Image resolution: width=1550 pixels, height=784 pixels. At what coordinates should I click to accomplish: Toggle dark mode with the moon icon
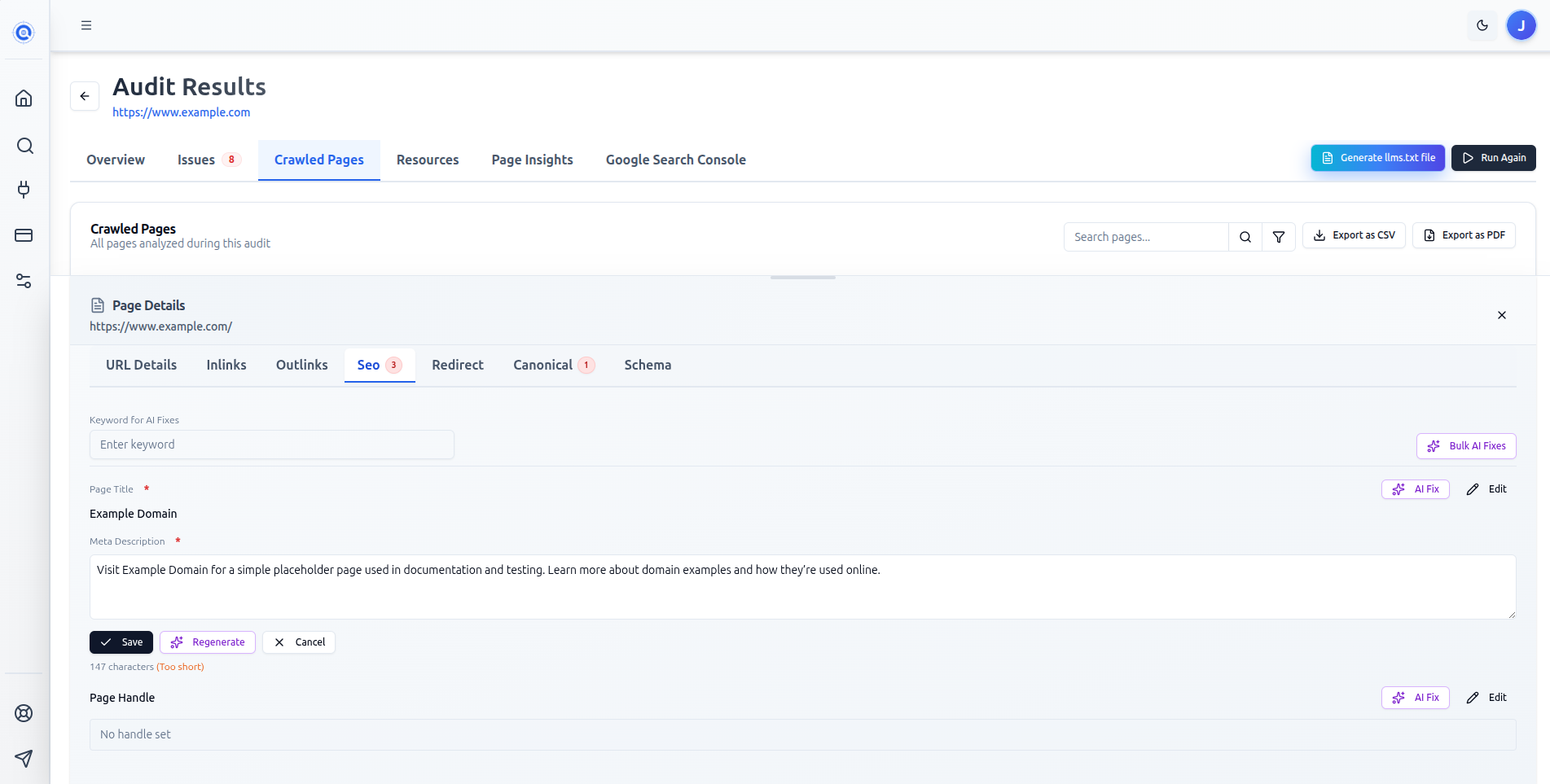(1482, 25)
